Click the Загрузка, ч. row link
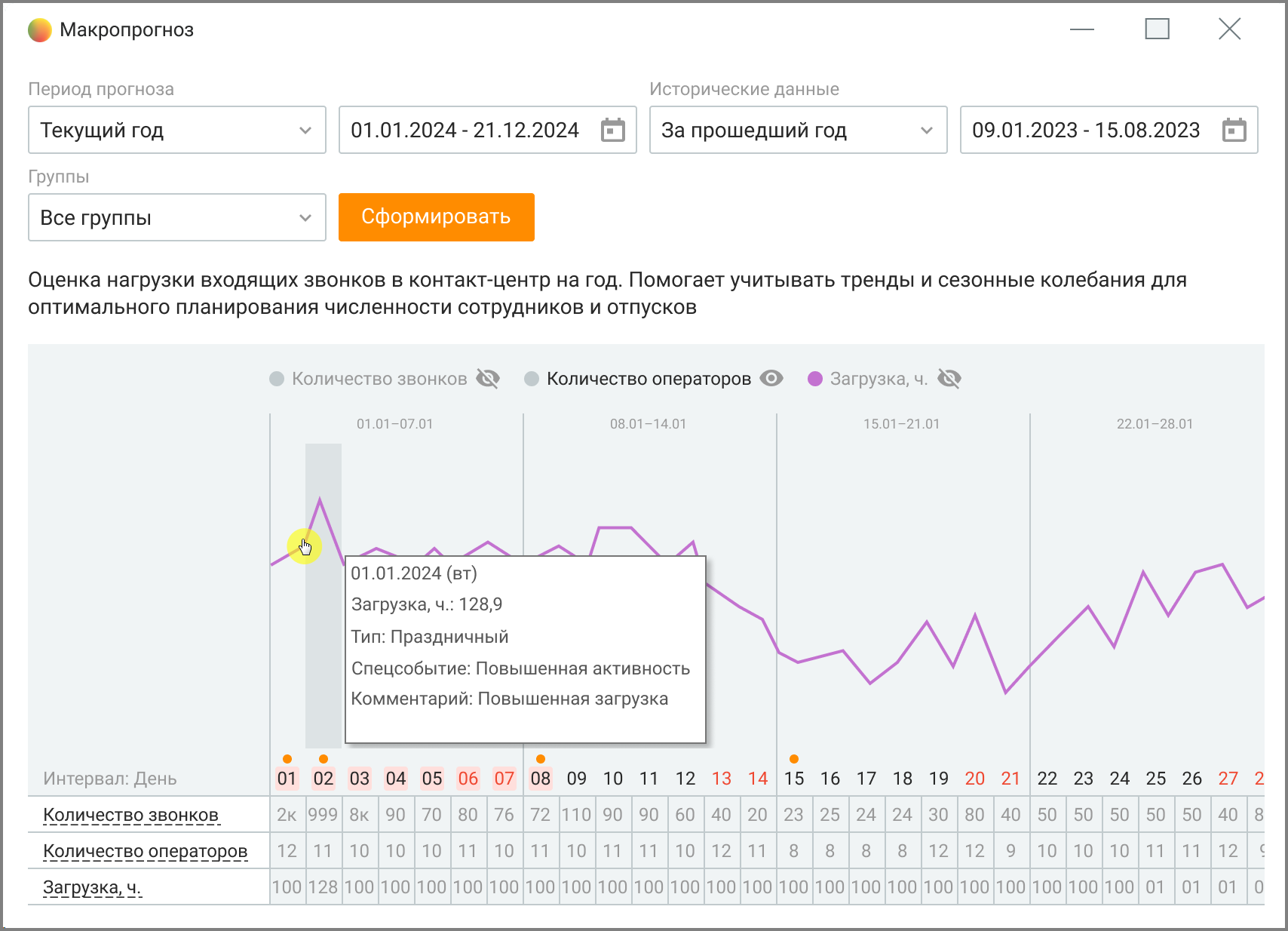Screen dimensions: 1288x931 tap(93, 887)
